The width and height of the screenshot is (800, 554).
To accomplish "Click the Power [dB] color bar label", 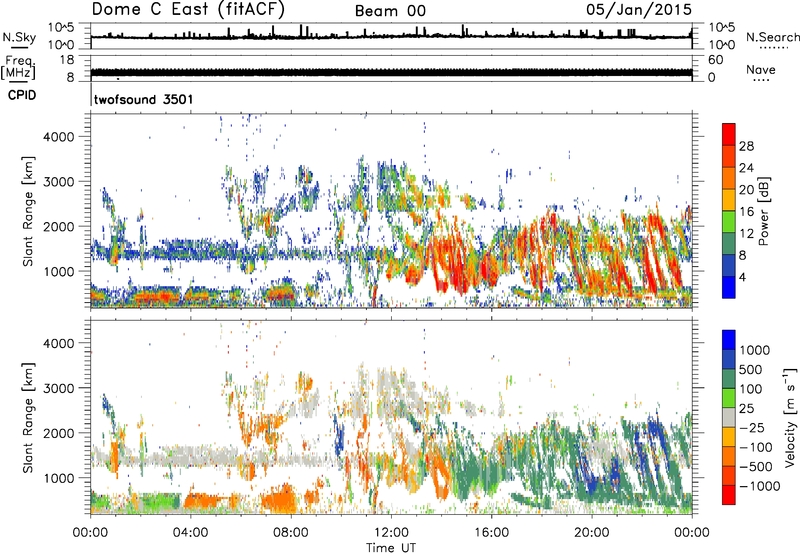I will click(x=763, y=211).
